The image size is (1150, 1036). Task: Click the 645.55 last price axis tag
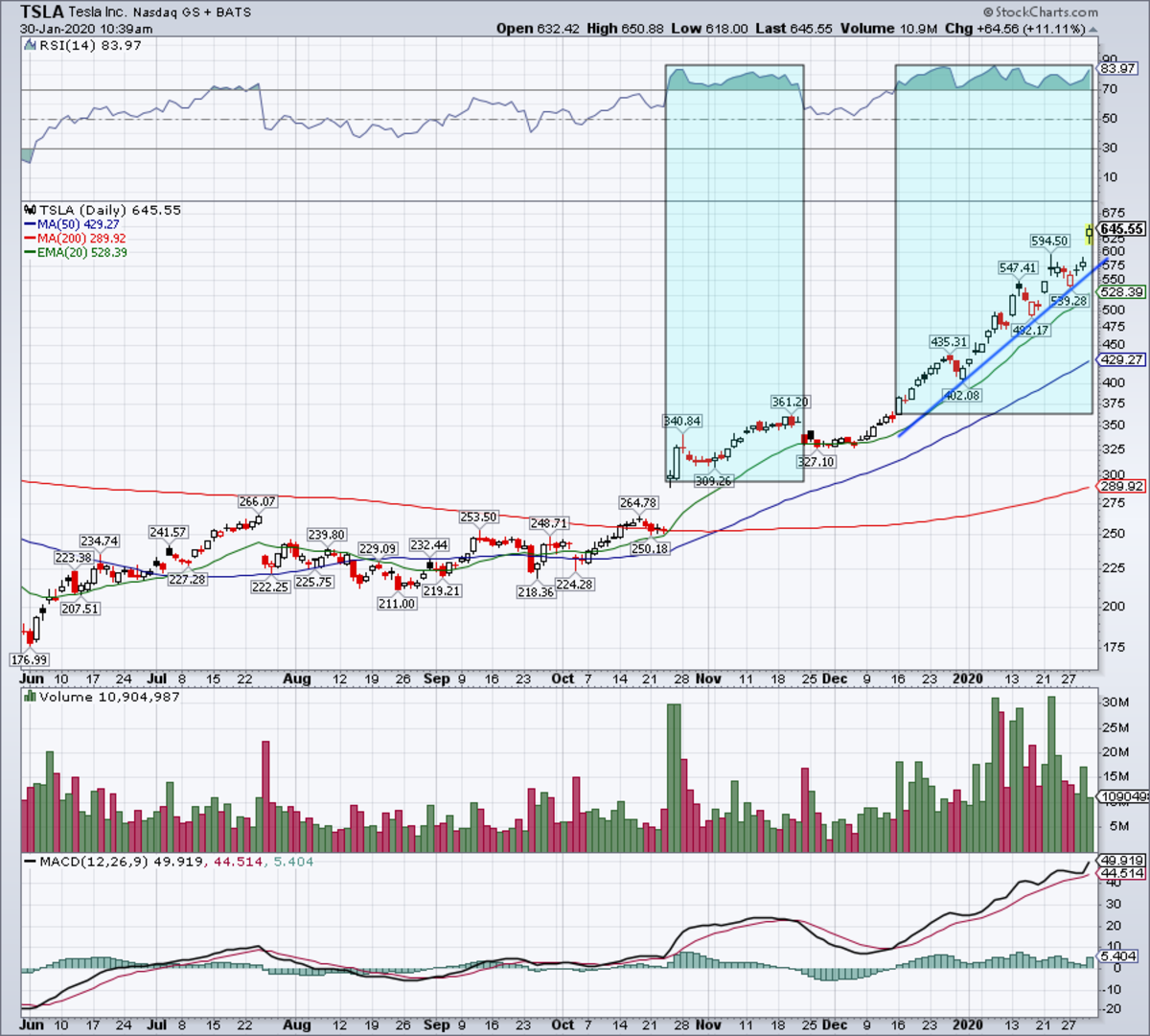(1121, 229)
